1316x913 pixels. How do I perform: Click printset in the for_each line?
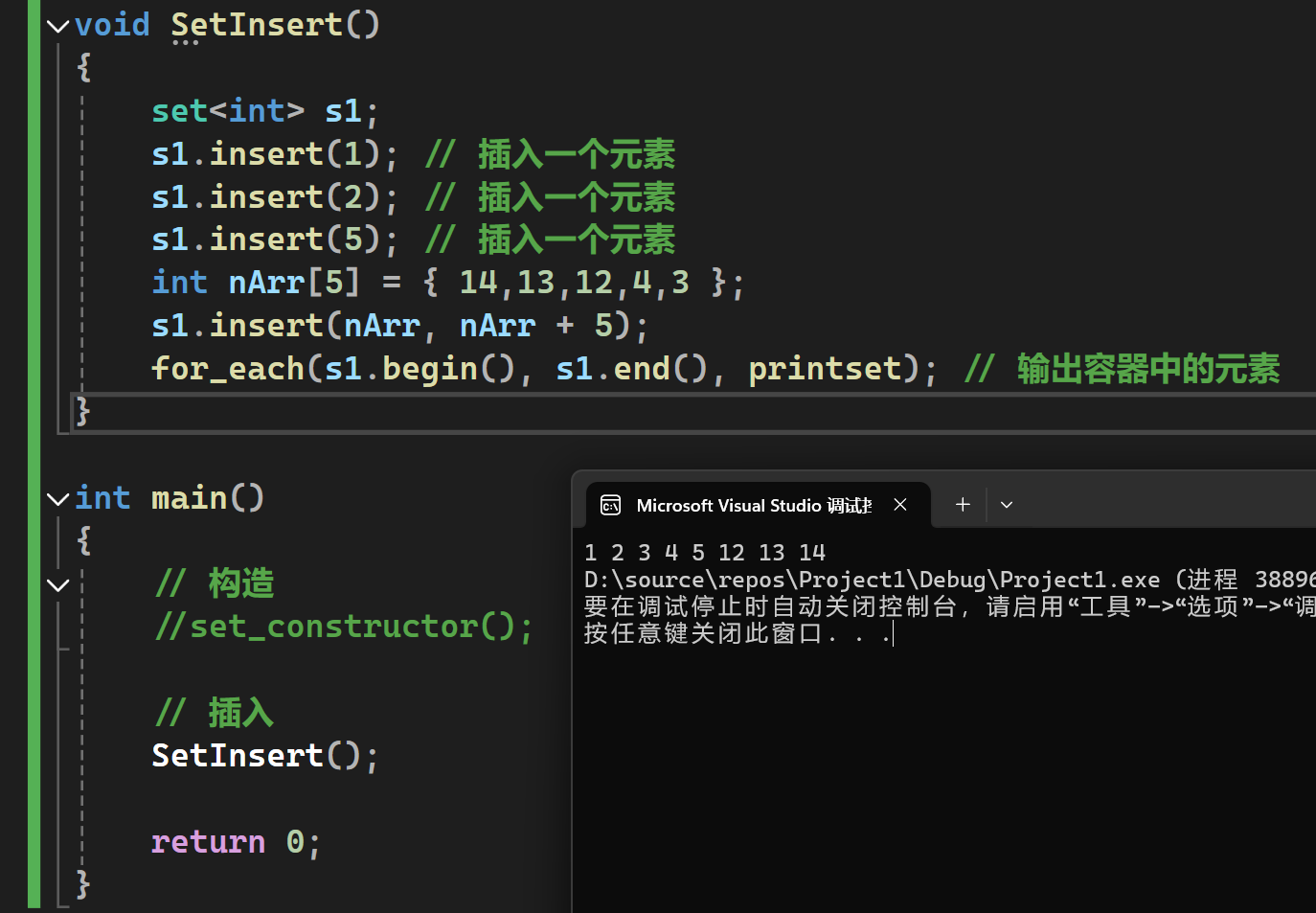tap(824, 369)
